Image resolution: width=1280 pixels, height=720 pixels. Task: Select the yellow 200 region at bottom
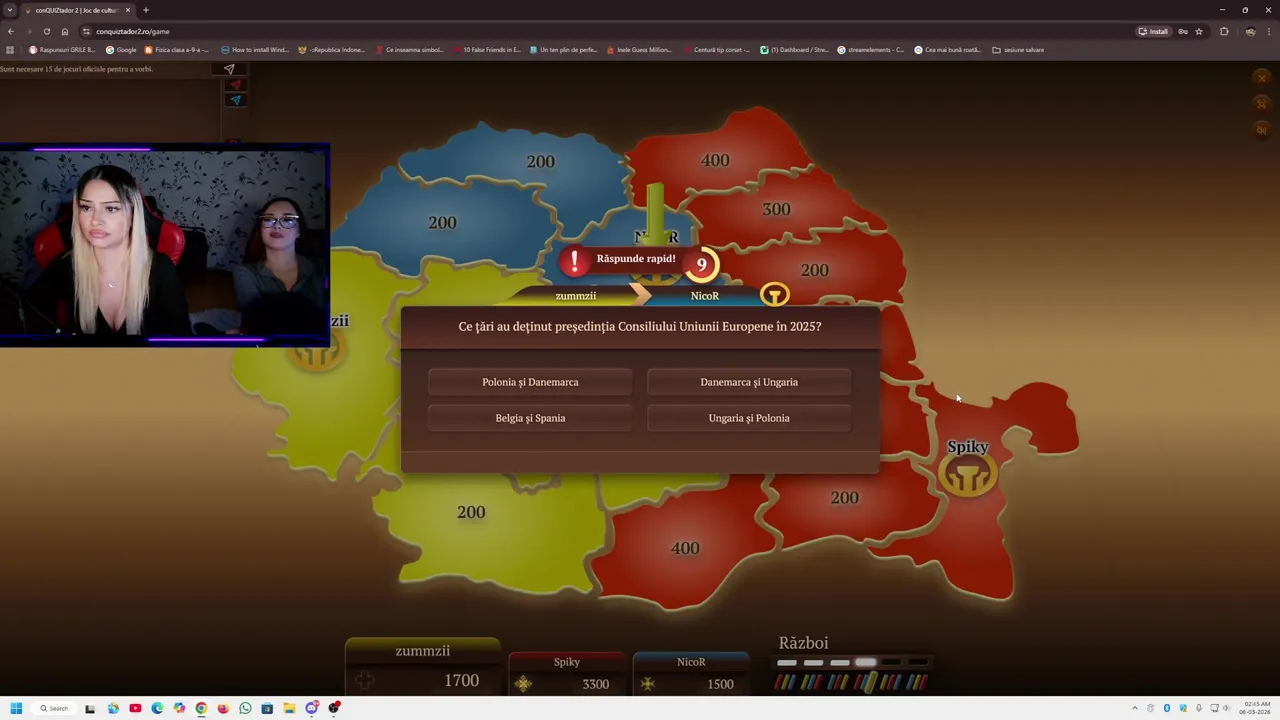tap(471, 512)
